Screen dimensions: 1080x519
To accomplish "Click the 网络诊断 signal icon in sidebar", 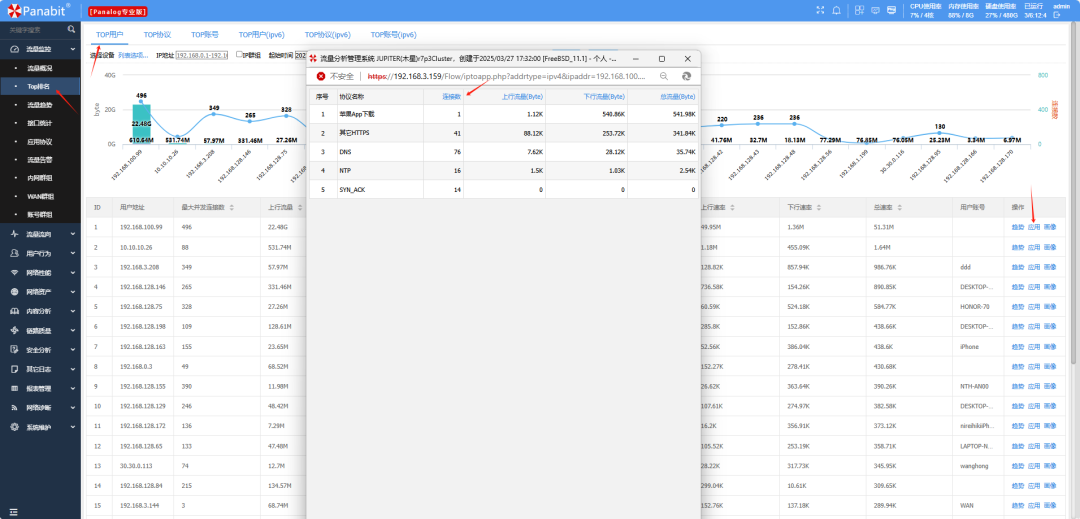I will (14, 407).
